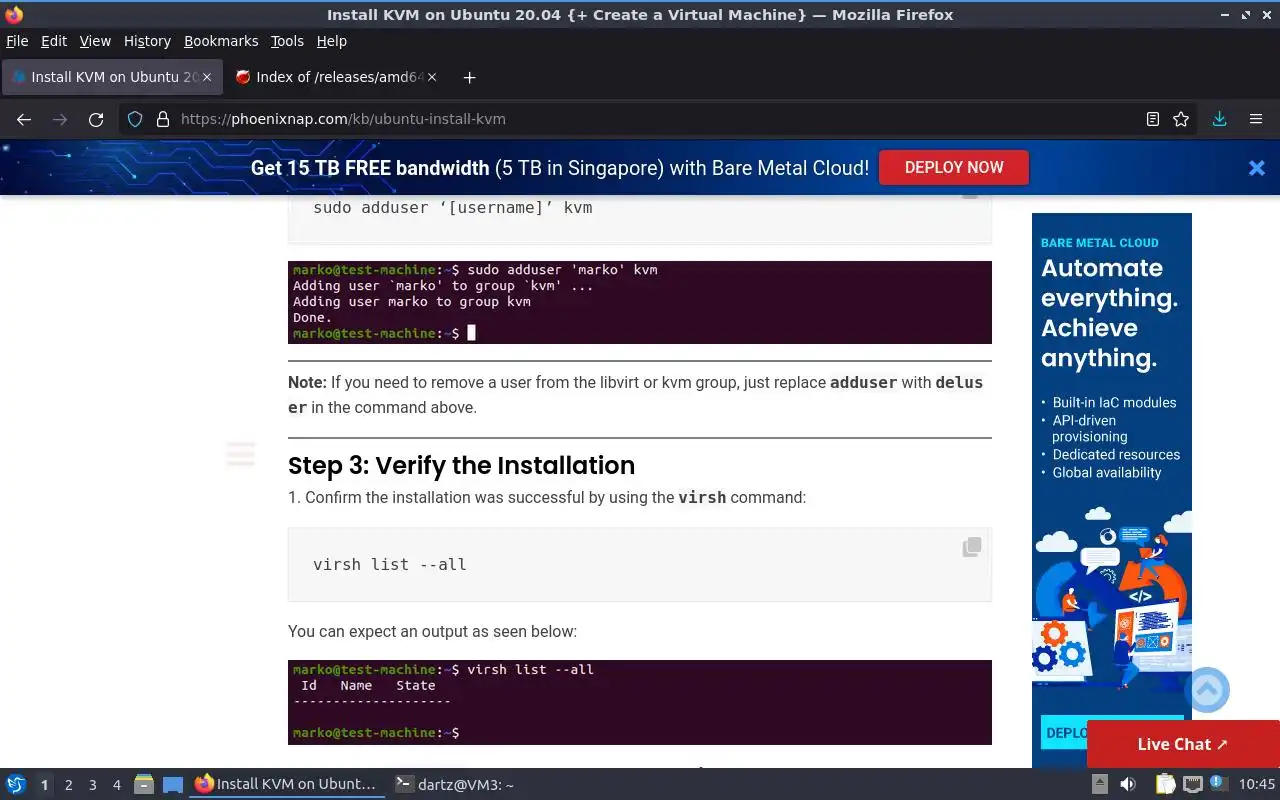The width and height of the screenshot is (1280, 800).
Task: Click the DEPLOY NOW banner button
Action: pos(953,168)
